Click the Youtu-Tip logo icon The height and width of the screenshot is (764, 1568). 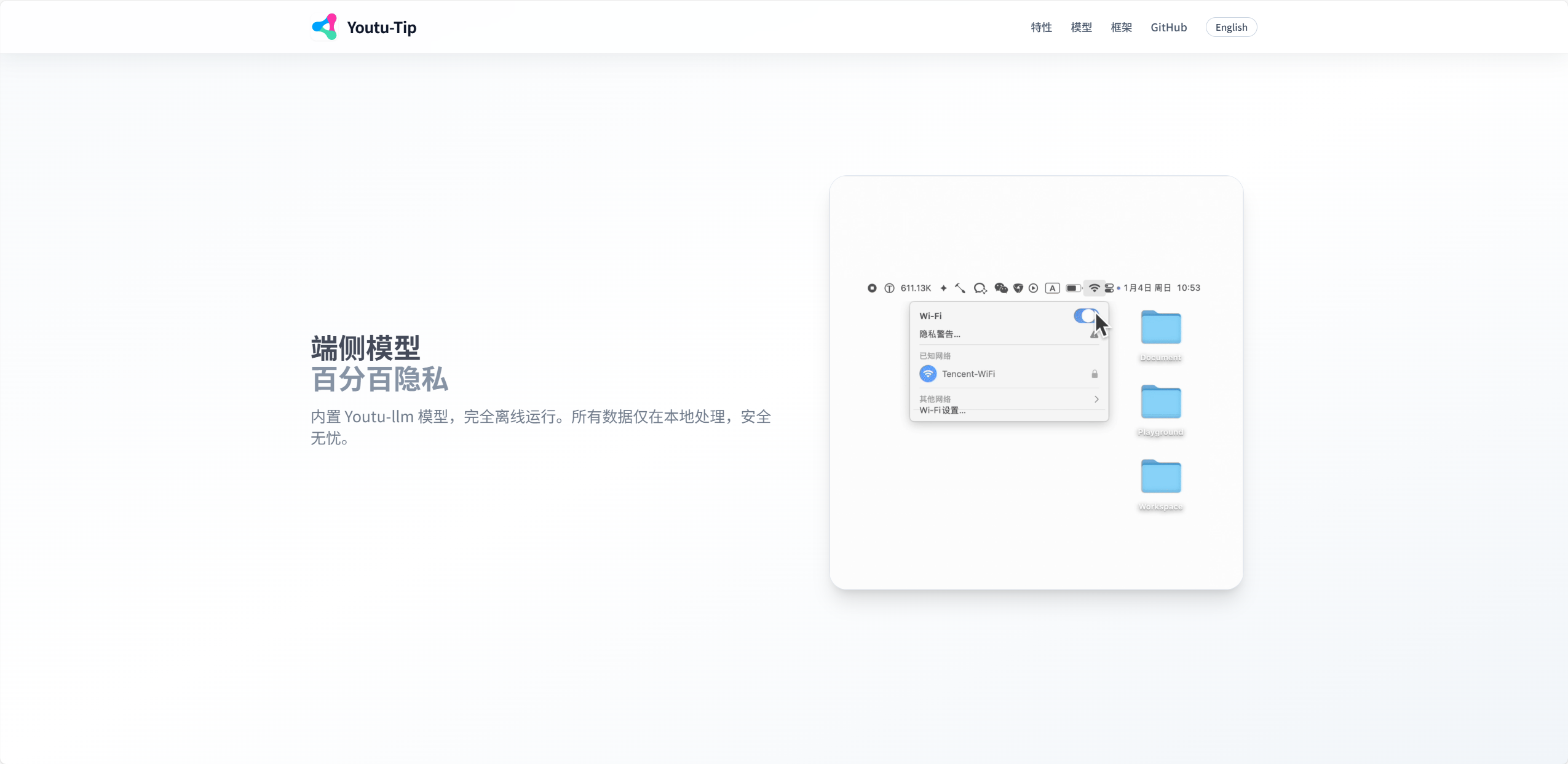[x=324, y=27]
